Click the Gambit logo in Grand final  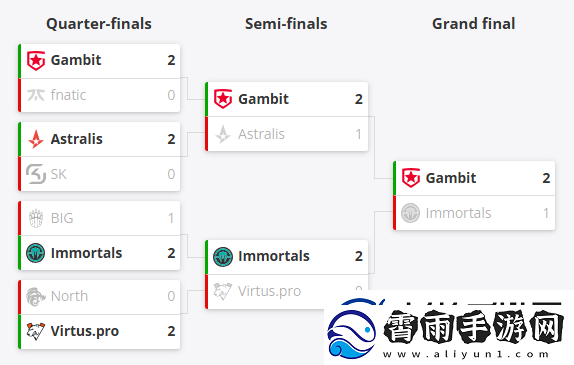point(411,178)
